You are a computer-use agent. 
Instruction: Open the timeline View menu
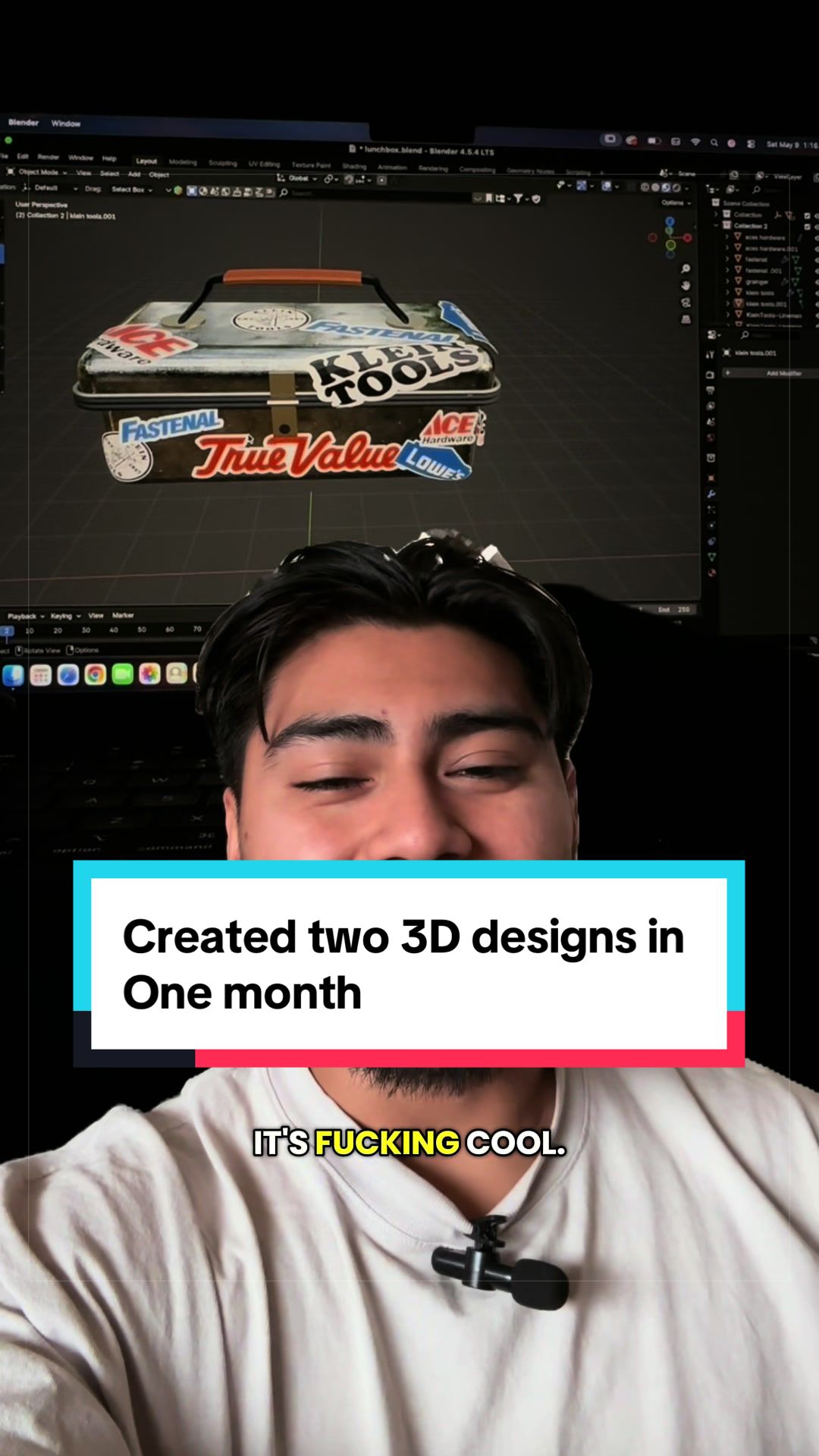96,616
